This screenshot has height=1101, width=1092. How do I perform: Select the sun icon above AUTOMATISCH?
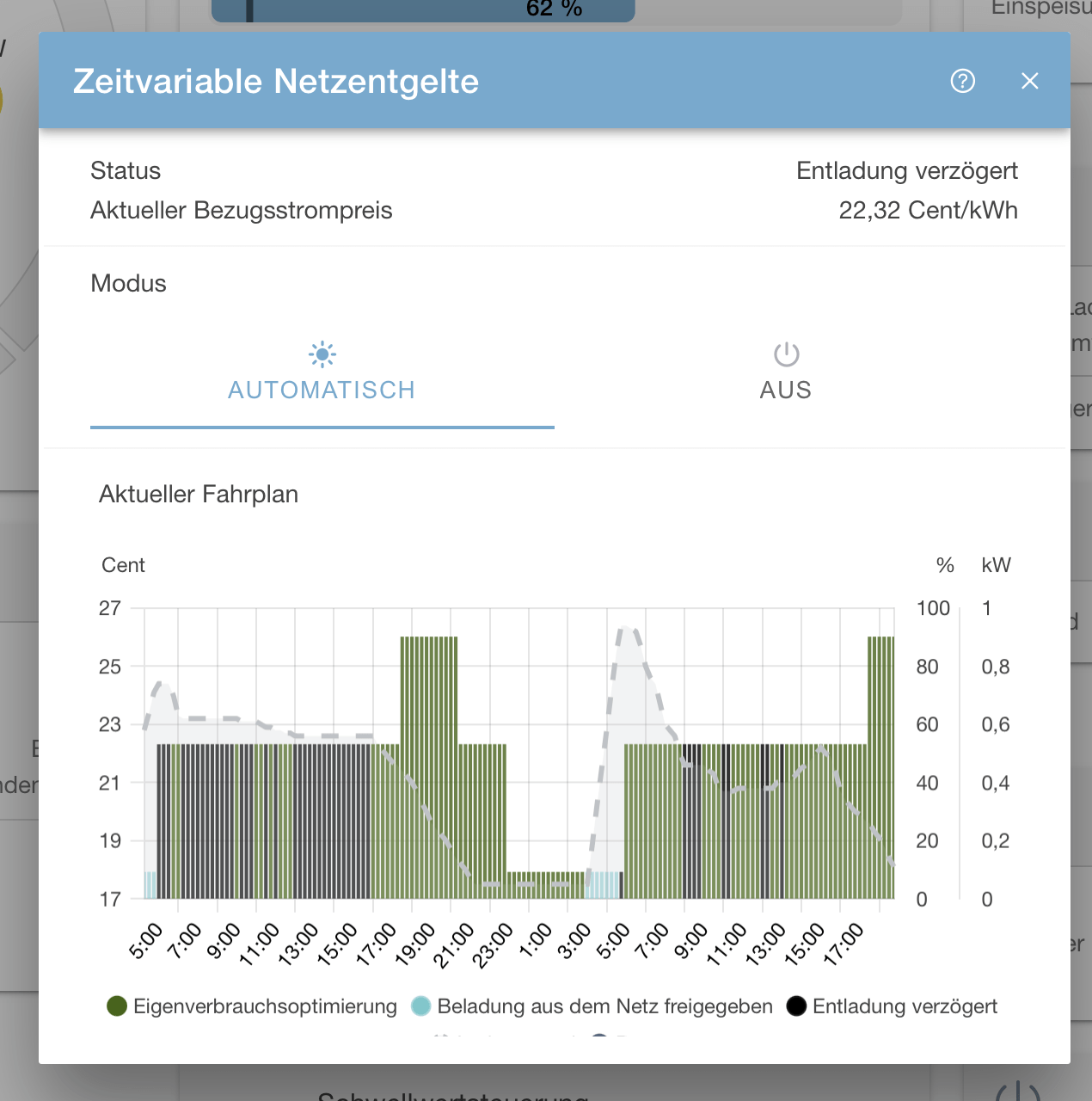[322, 354]
